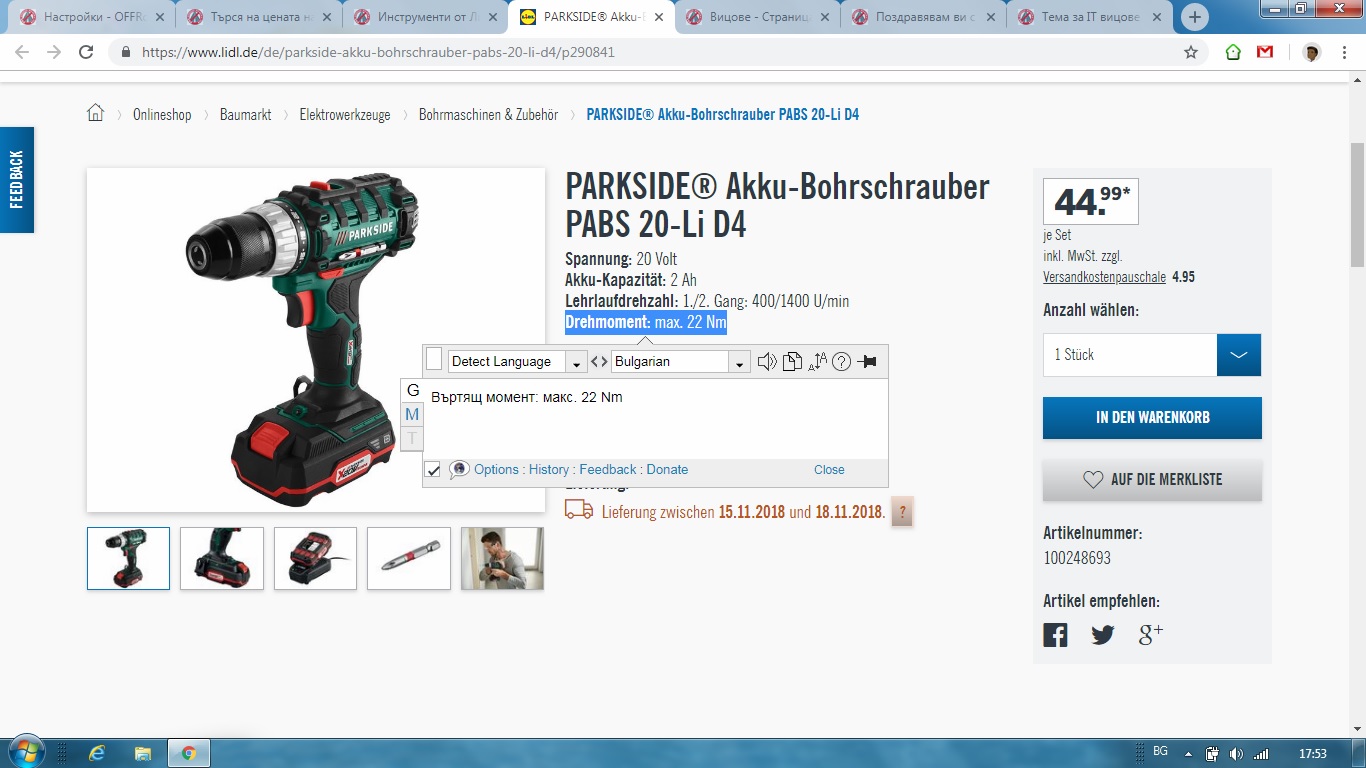Open translator Options link

click(x=496, y=469)
